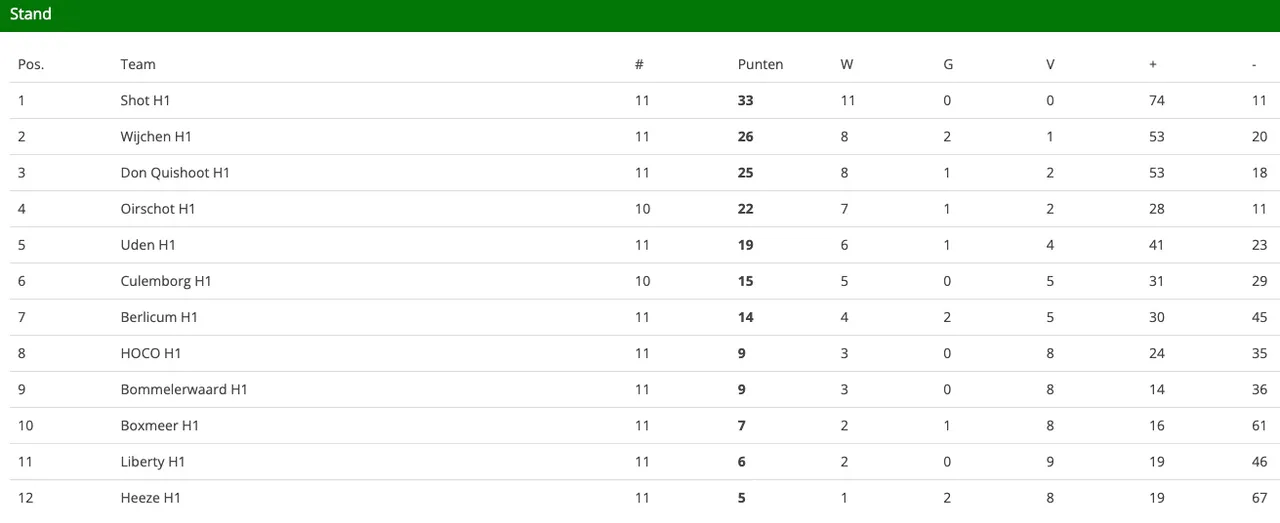Image resolution: width=1280 pixels, height=523 pixels.
Task: Click the green Stand header bar
Action: (x=640, y=15)
